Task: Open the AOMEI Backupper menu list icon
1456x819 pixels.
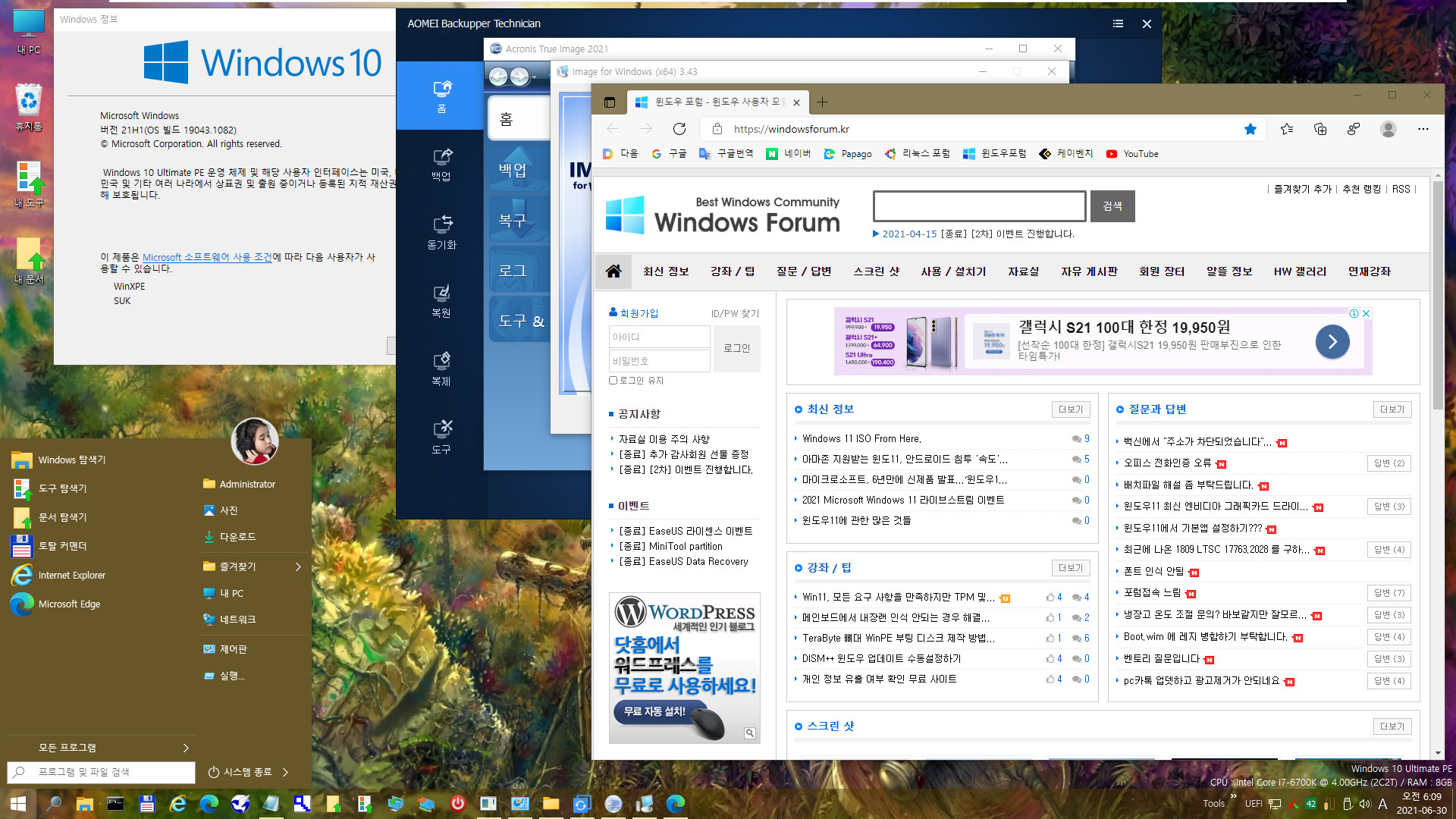Action: 1118,24
